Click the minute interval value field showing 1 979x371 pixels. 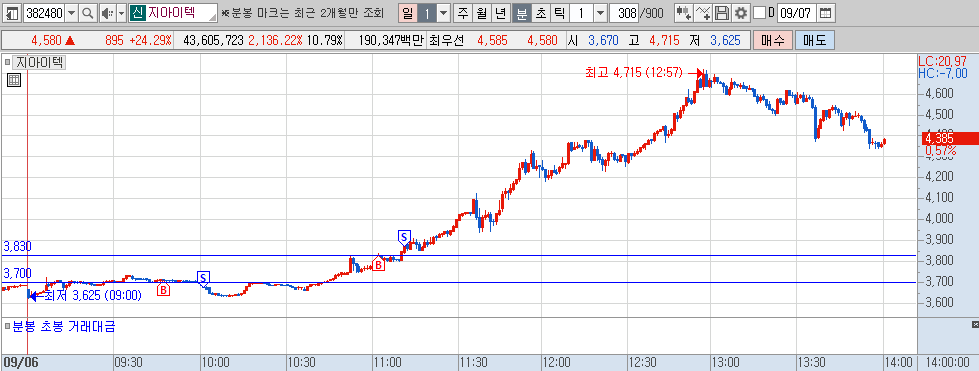tap(581, 12)
